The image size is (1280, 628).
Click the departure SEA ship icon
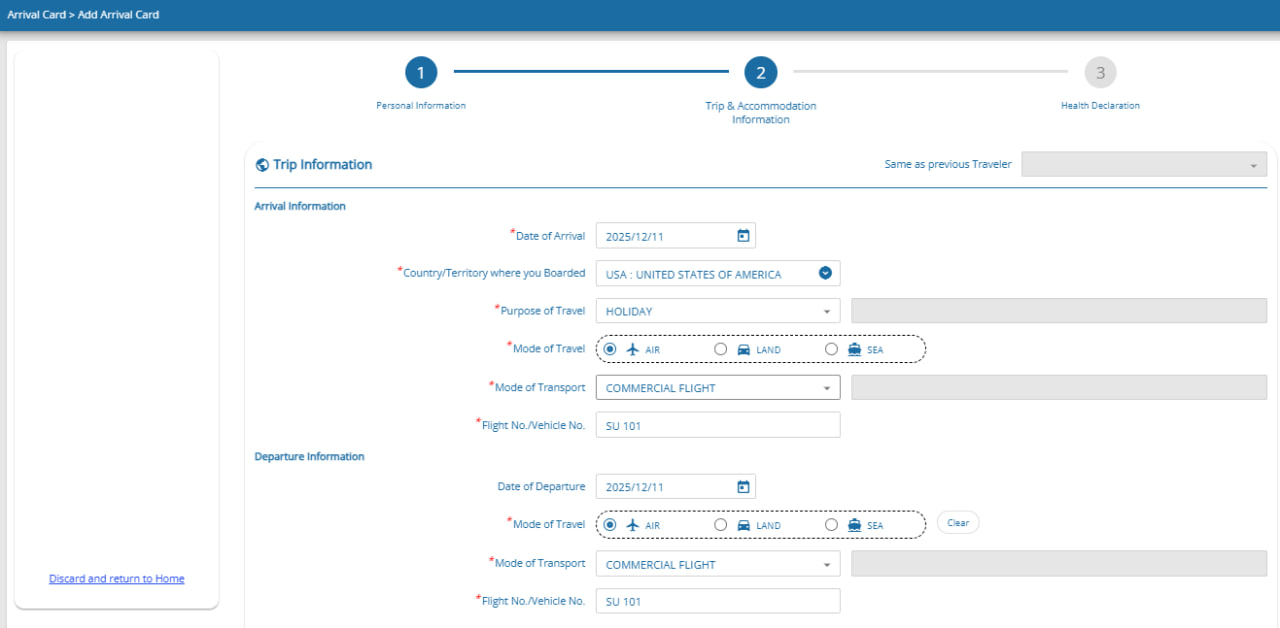854,524
